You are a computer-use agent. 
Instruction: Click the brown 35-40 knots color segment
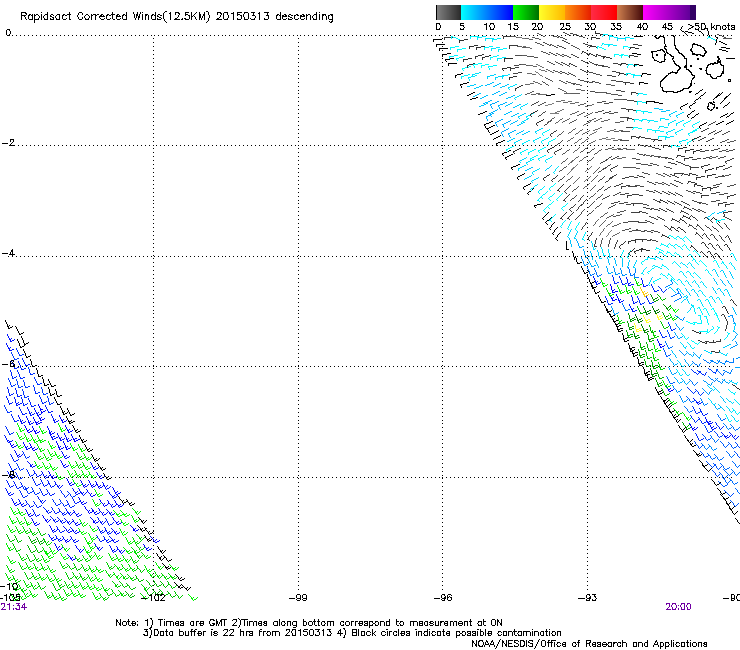(630, 12)
